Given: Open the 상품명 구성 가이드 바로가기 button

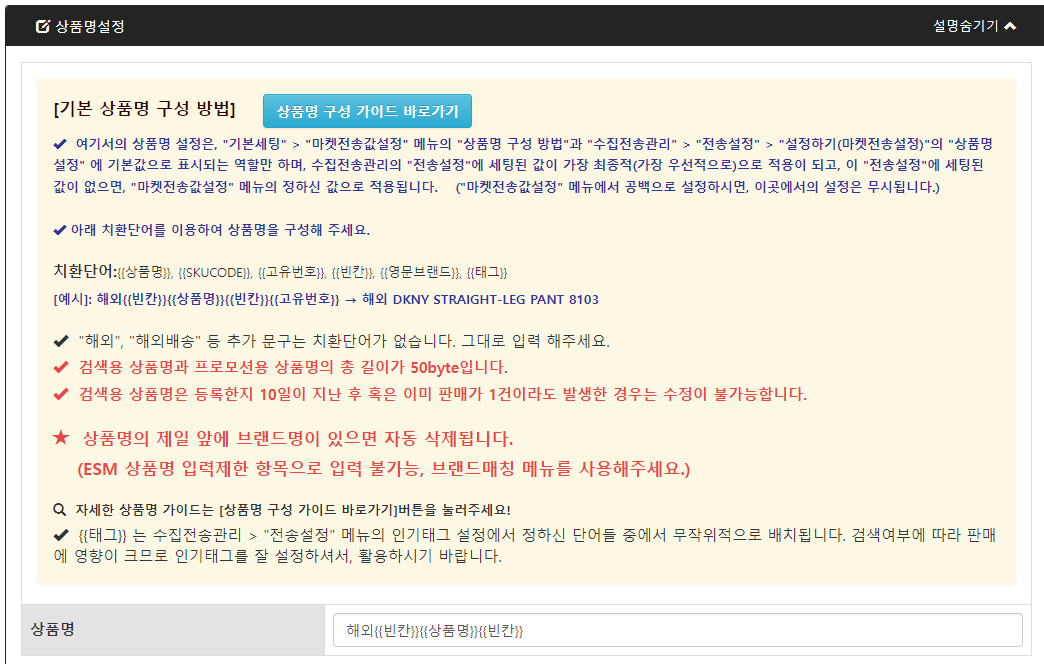Looking at the screenshot, I should [x=367, y=111].
